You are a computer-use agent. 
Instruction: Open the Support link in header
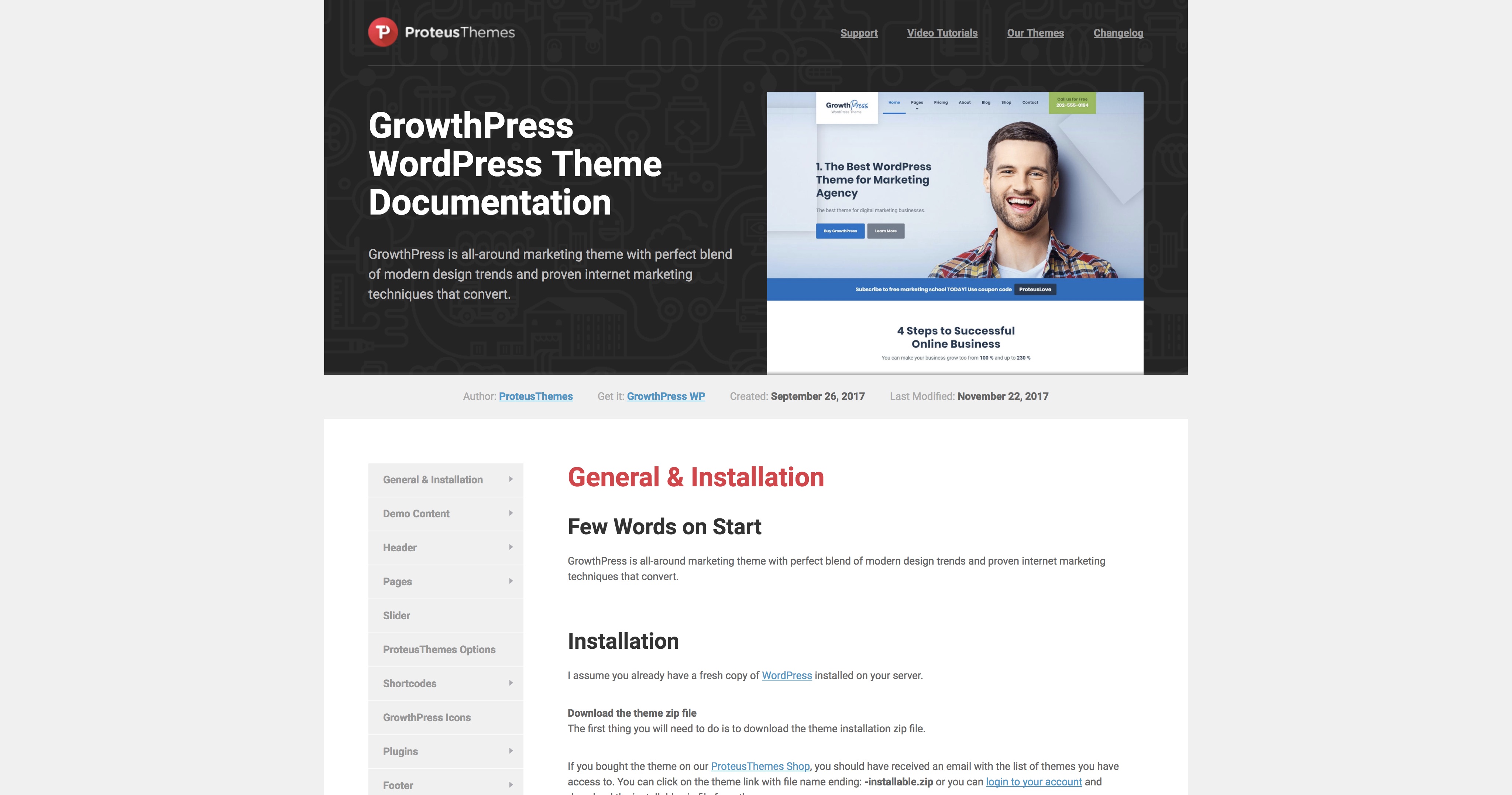pyautogui.click(x=859, y=33)
